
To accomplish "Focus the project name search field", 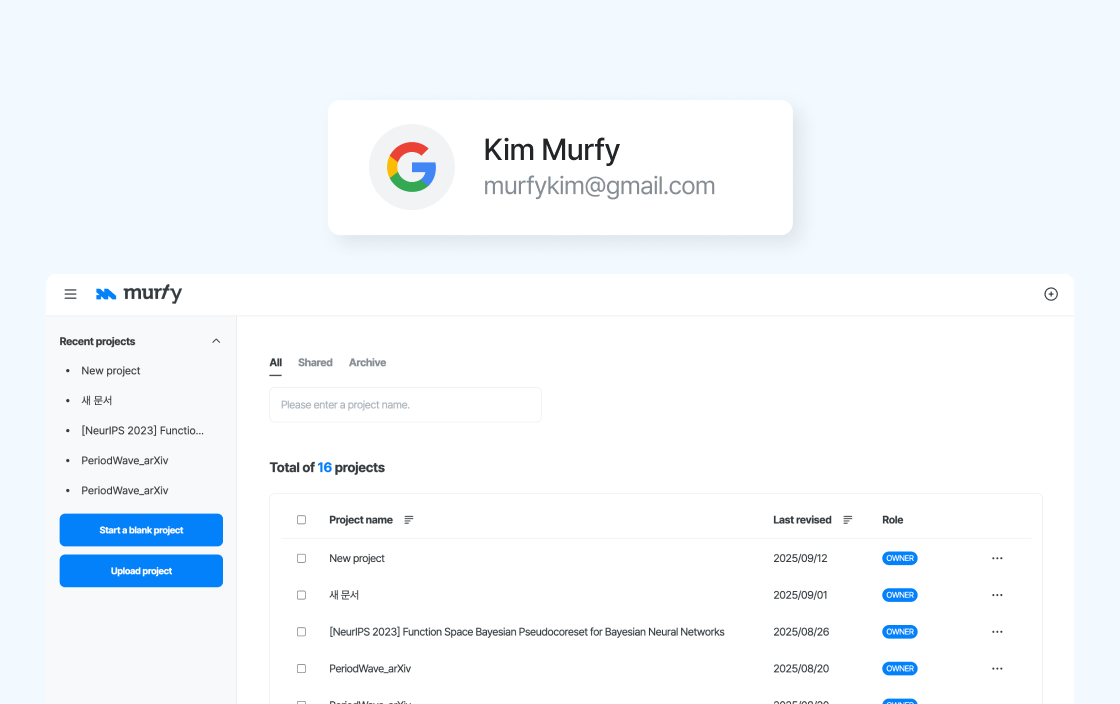I will point(405,405).
